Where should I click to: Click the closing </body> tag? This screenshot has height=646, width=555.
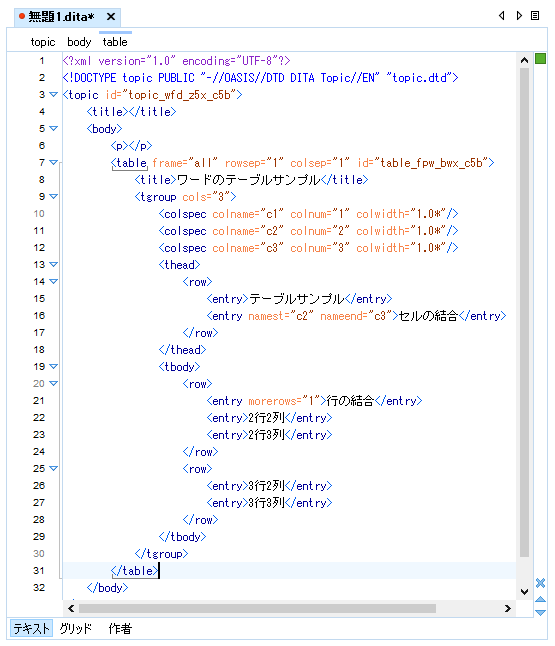pos(108,587)
